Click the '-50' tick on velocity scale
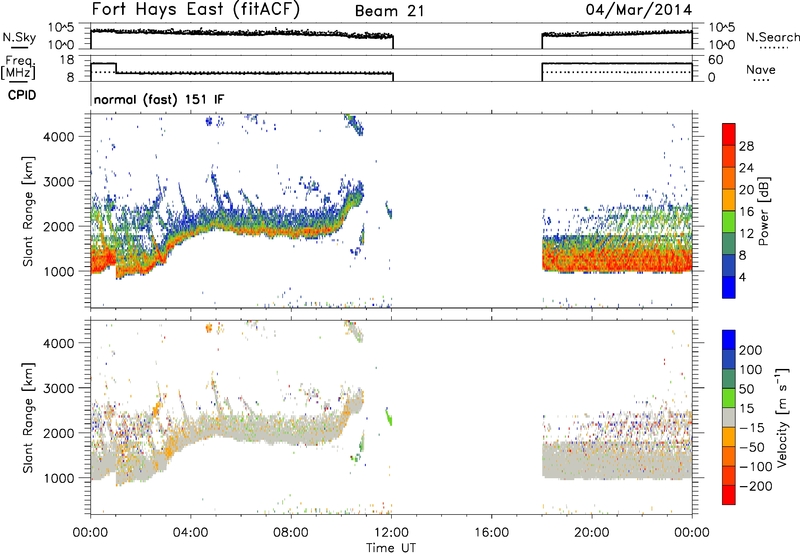800x554 pixels. (x=752, y=447)
